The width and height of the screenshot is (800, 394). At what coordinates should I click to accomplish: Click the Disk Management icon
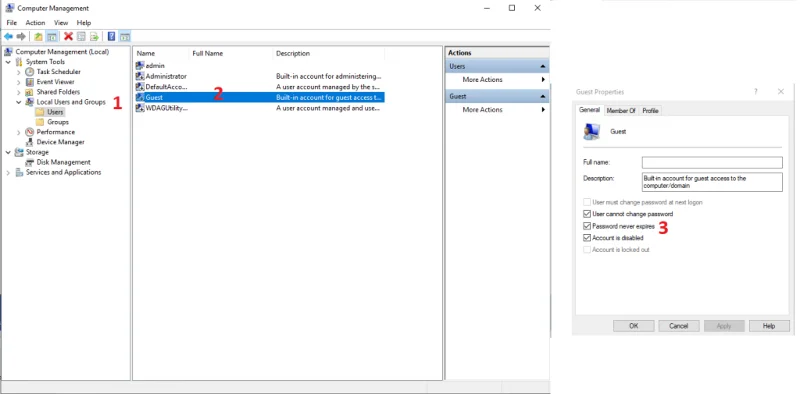[x=30, y=162]
